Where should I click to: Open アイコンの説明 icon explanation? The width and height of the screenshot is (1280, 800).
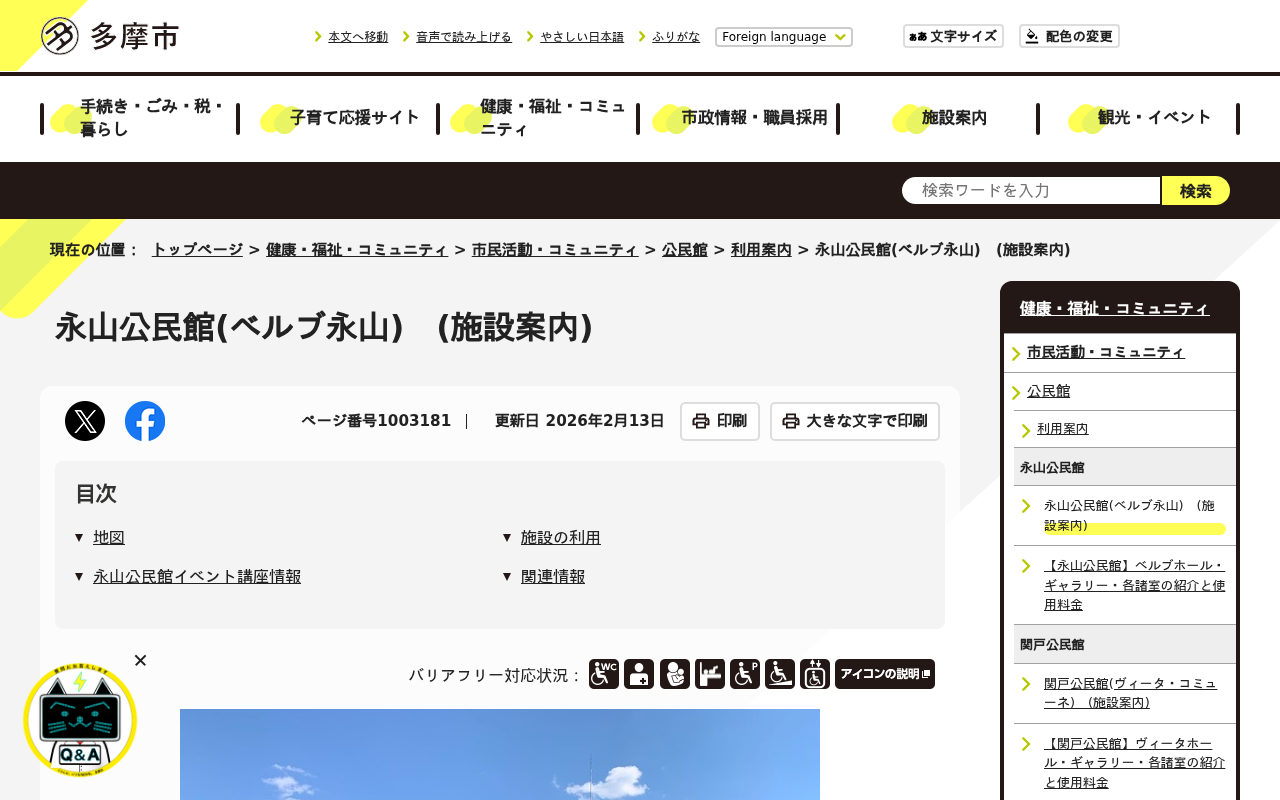tap(885, 674)
